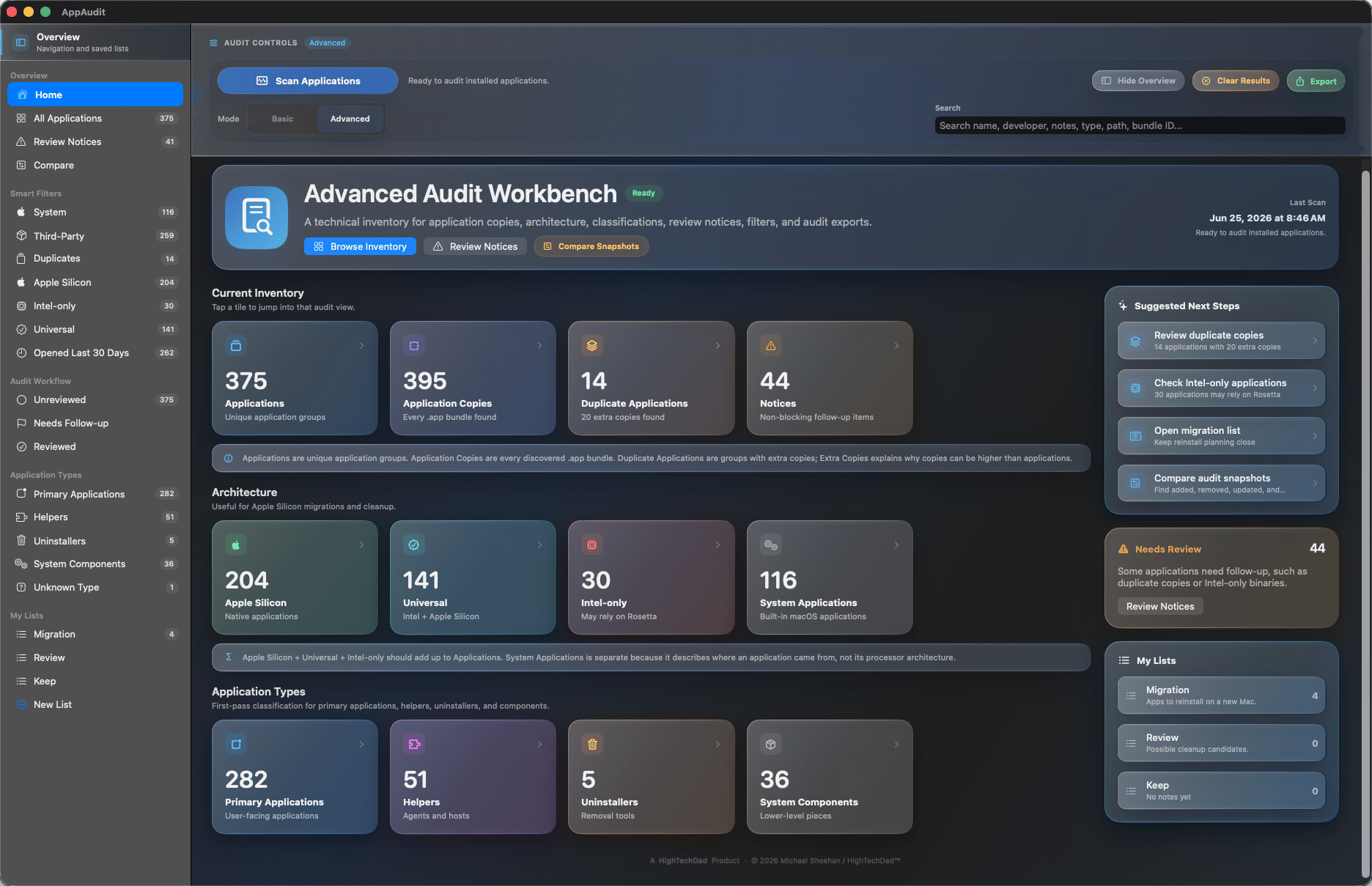1372x886 pixels.
Task: Click the Notices tile warning icon
Action: point(771,346)
